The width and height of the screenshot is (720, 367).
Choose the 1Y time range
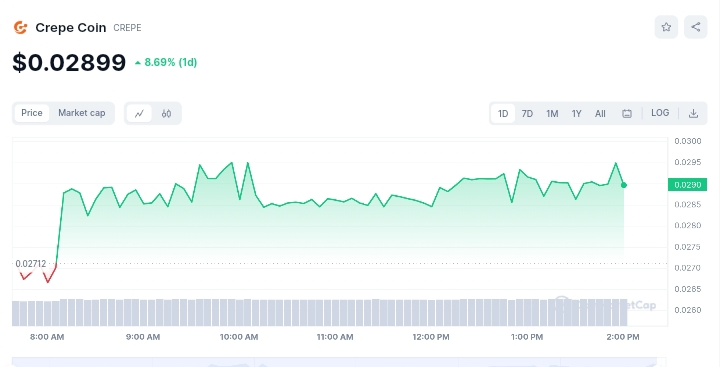pos(576,113)
